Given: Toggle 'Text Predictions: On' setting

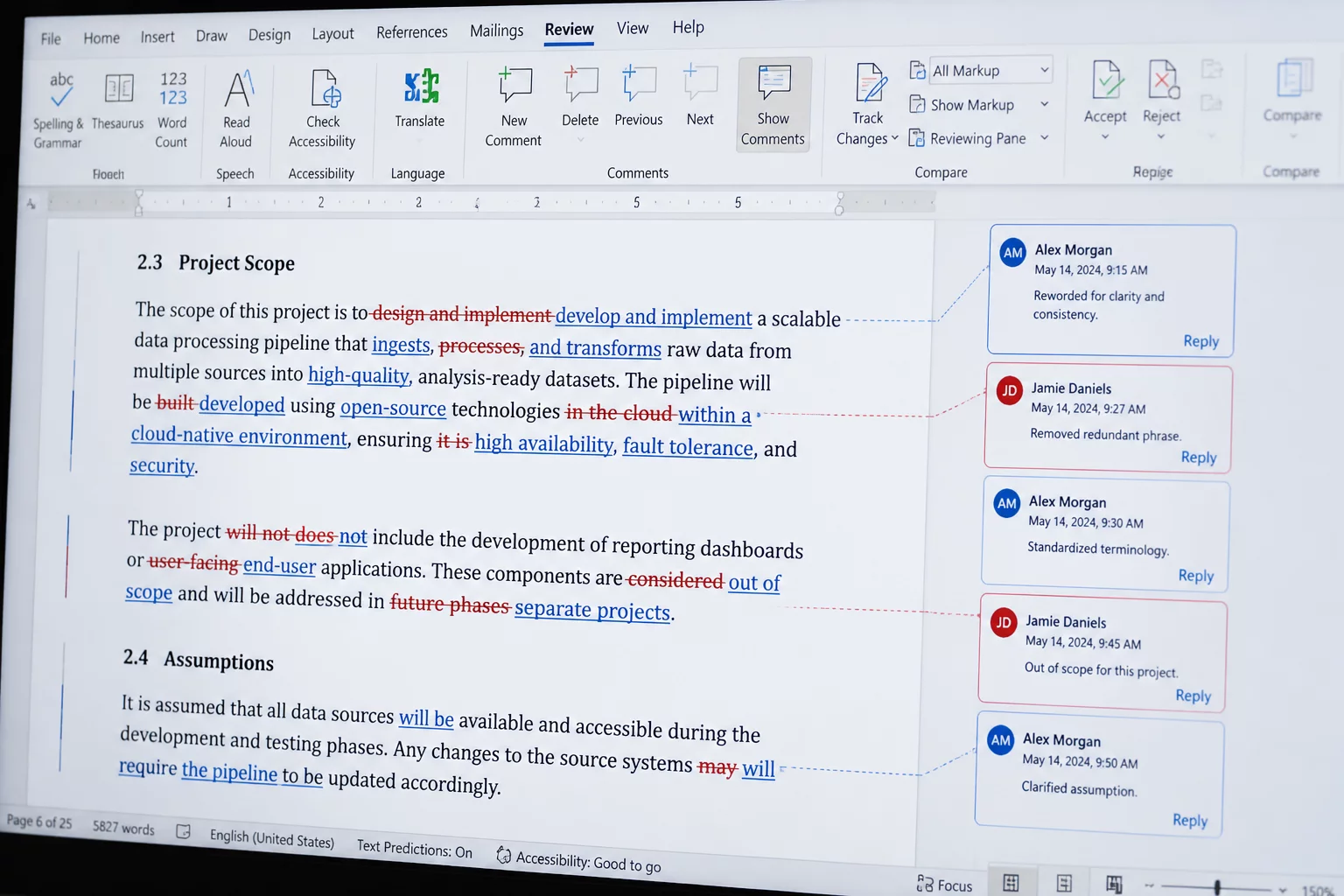Looking at the screenshot, I should pos(415,849).
